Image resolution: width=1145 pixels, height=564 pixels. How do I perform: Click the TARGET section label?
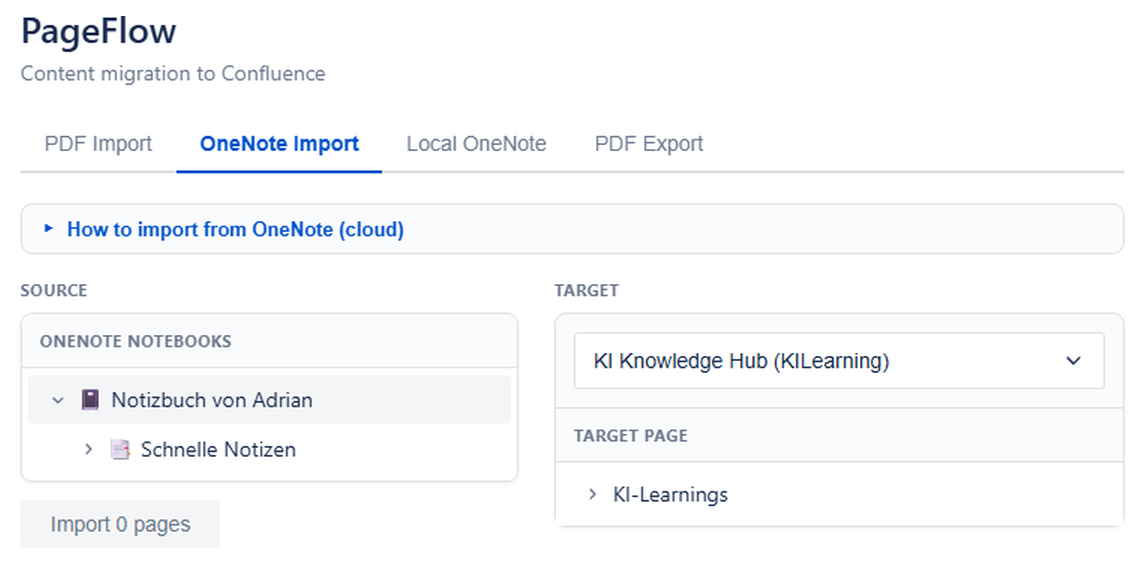tap(586, 290)
